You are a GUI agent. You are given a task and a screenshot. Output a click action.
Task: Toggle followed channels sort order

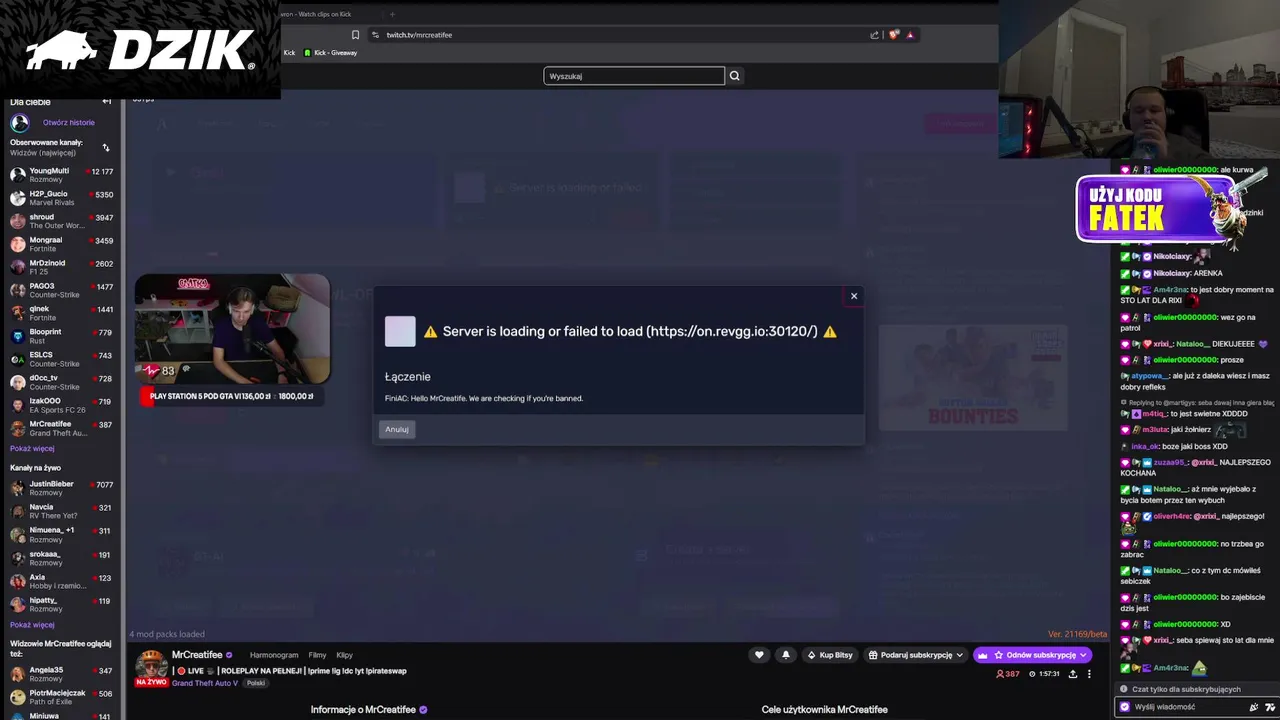(x=106, y=147)
